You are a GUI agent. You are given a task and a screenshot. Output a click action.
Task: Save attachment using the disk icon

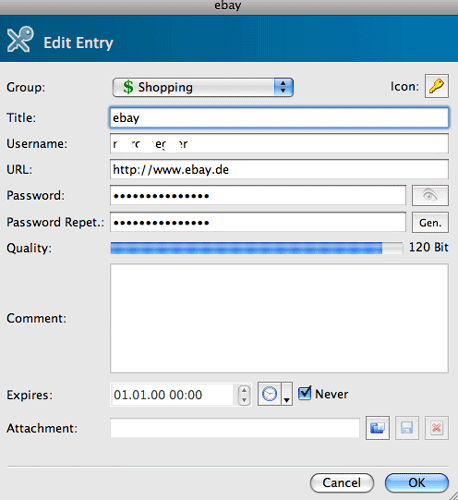pyautogui.click(x=407, y=428)
